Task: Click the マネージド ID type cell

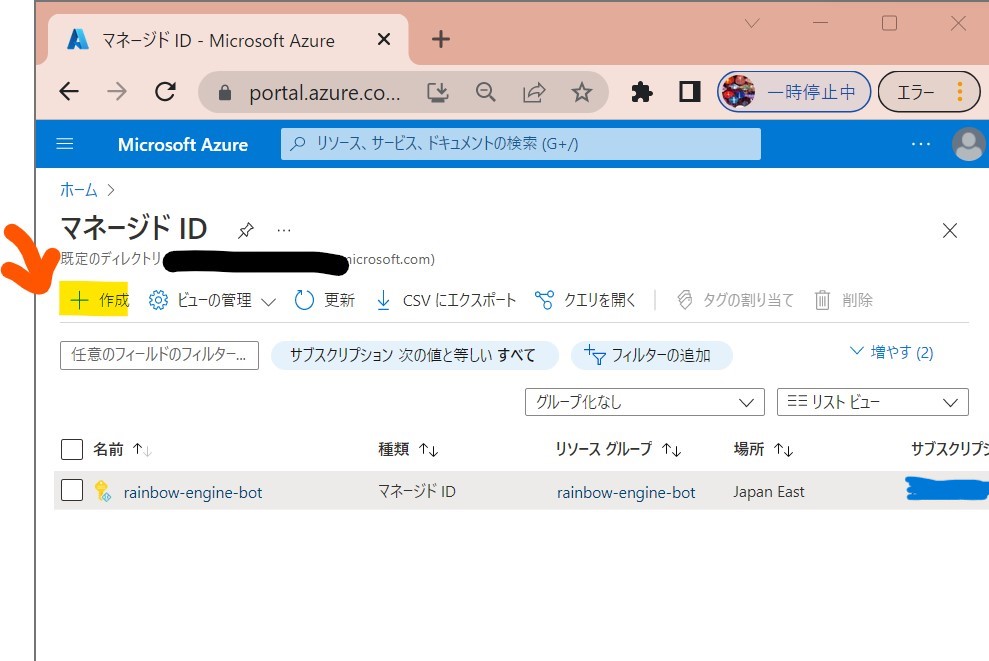Action: point(416,491)
